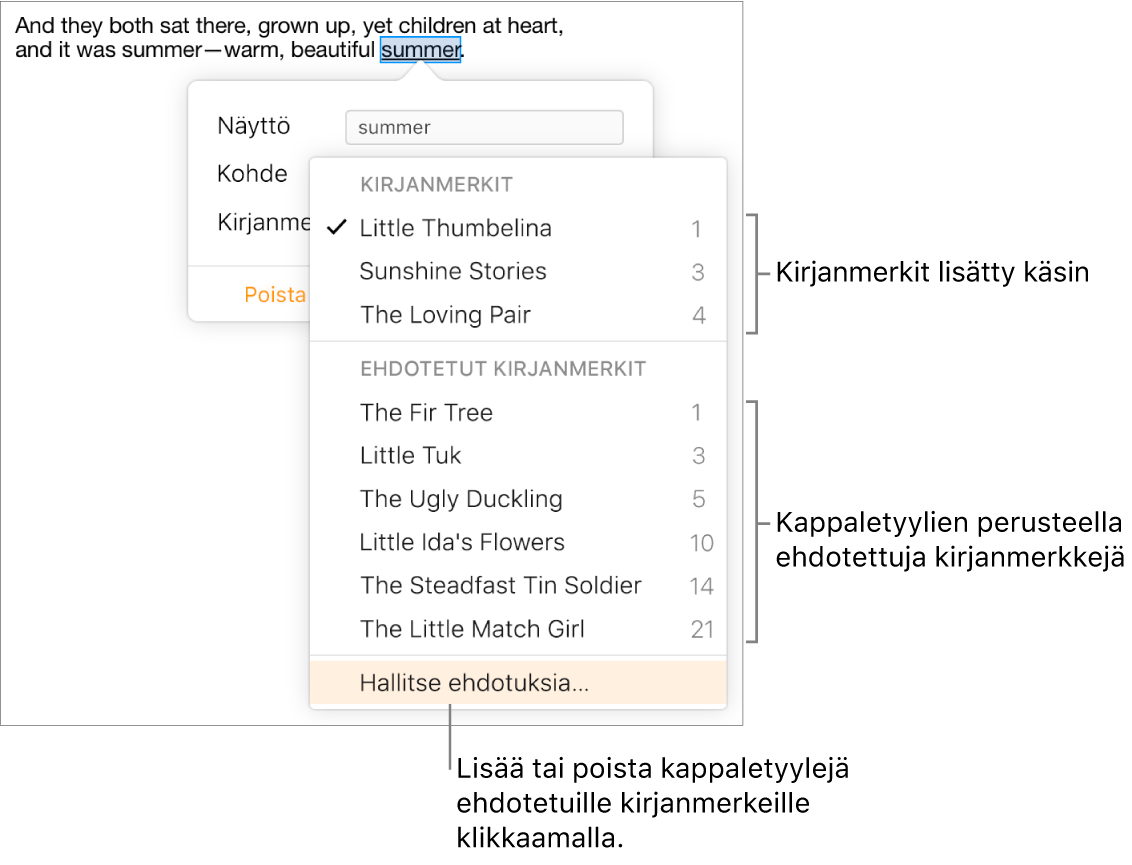Select suggested bookmark The Fir Tree
This screenshot has height=865, width=1132.
click(426, 412)
